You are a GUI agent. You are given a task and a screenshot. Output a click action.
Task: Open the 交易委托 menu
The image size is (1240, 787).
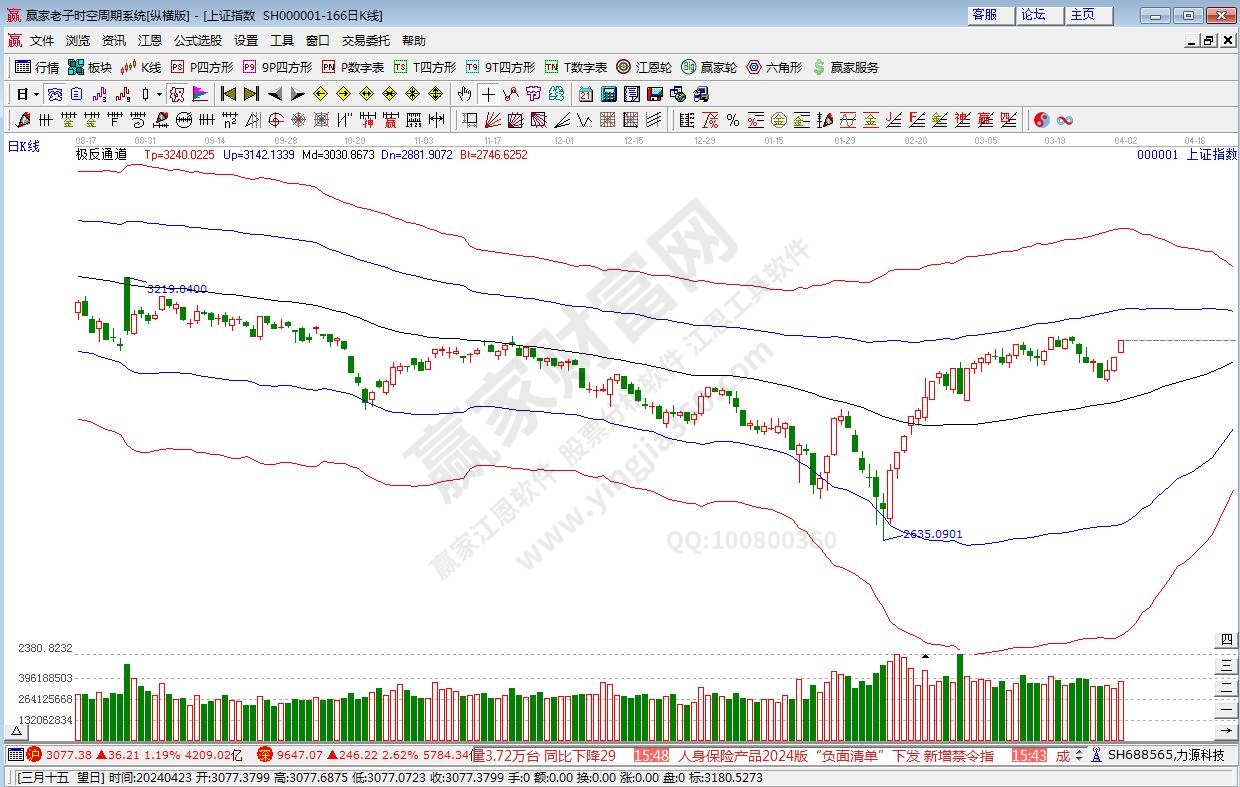click(x=366, y=41)
